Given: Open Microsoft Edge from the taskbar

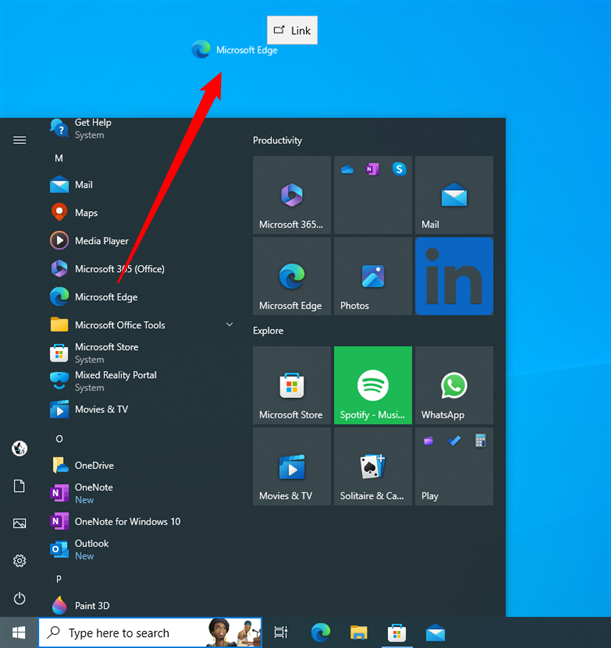Looking at the screenshot, I should point(320,632).
